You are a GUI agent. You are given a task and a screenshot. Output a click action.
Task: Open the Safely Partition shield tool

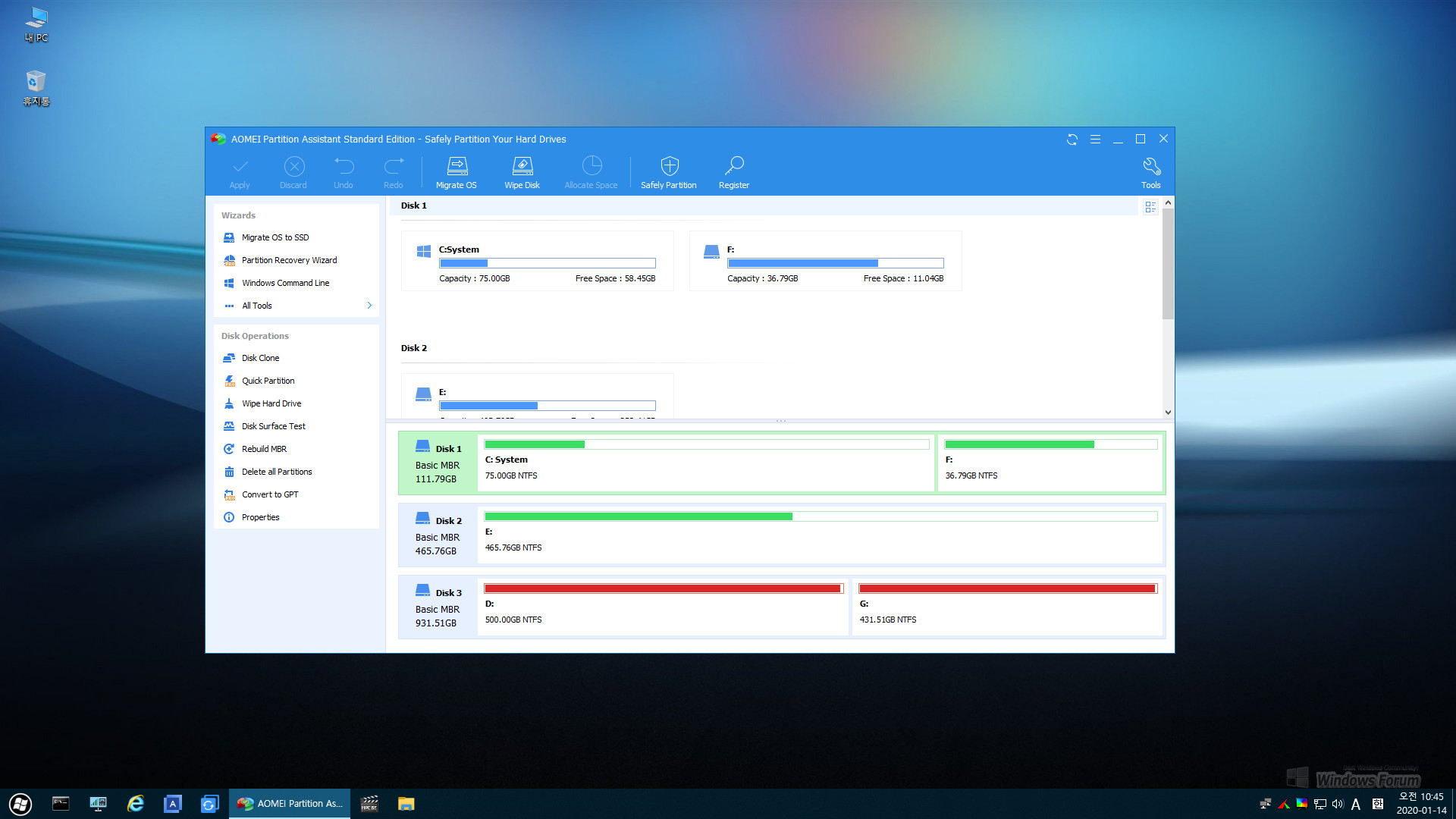point(669,173)
